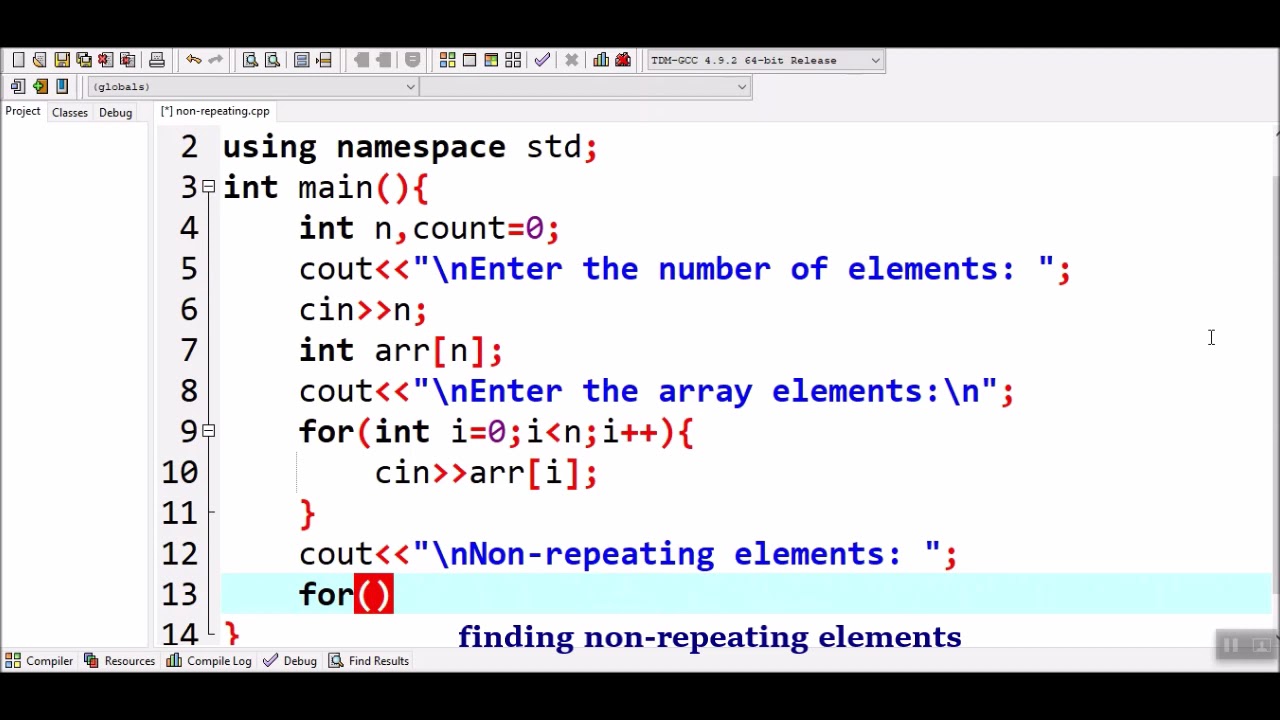Click on 'int n,count=0;' code line
Viewport: 1280px width, 720px height.
(429, 229)
